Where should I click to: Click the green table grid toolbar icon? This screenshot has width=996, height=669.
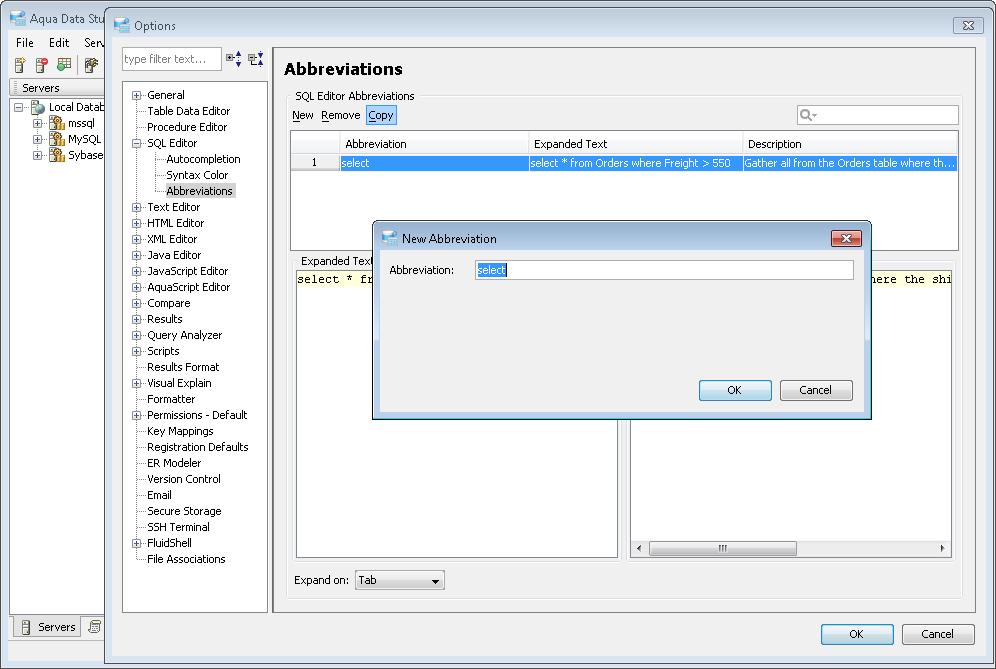pos(64,64)
